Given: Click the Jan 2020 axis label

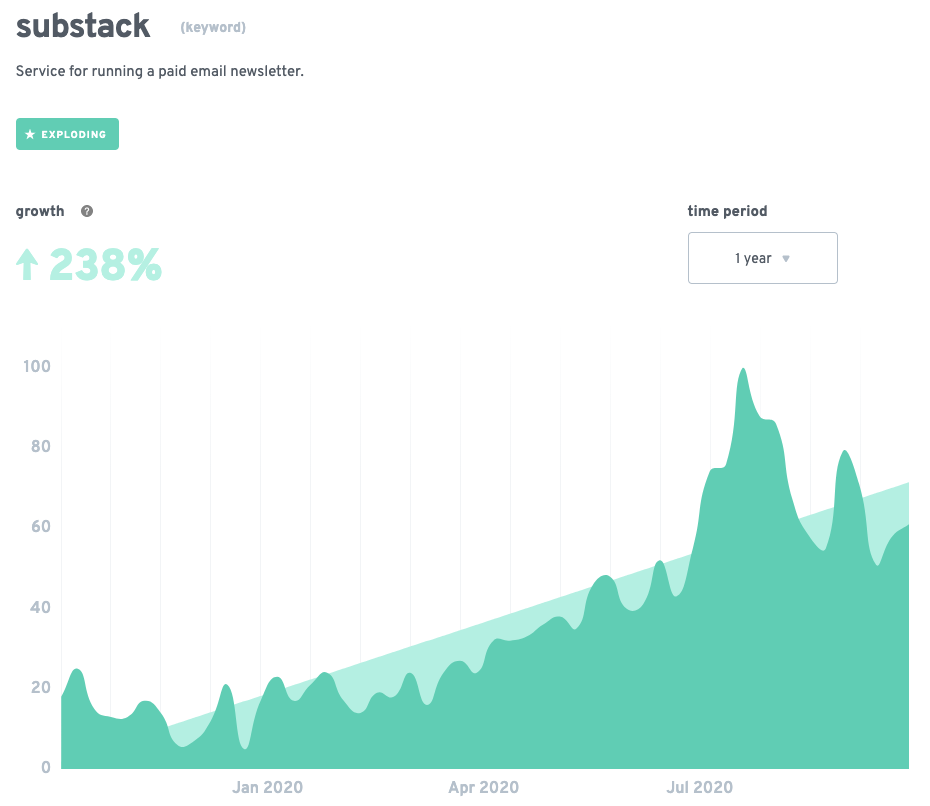Looking at the screenshot, I should click(267, 788).
